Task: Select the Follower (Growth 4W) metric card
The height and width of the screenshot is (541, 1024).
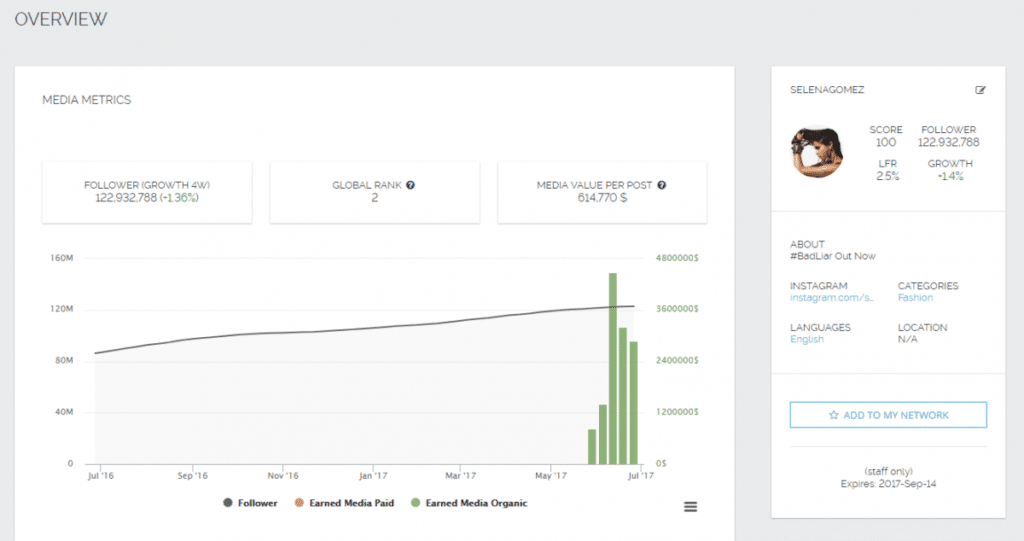Action: [147, 192]
